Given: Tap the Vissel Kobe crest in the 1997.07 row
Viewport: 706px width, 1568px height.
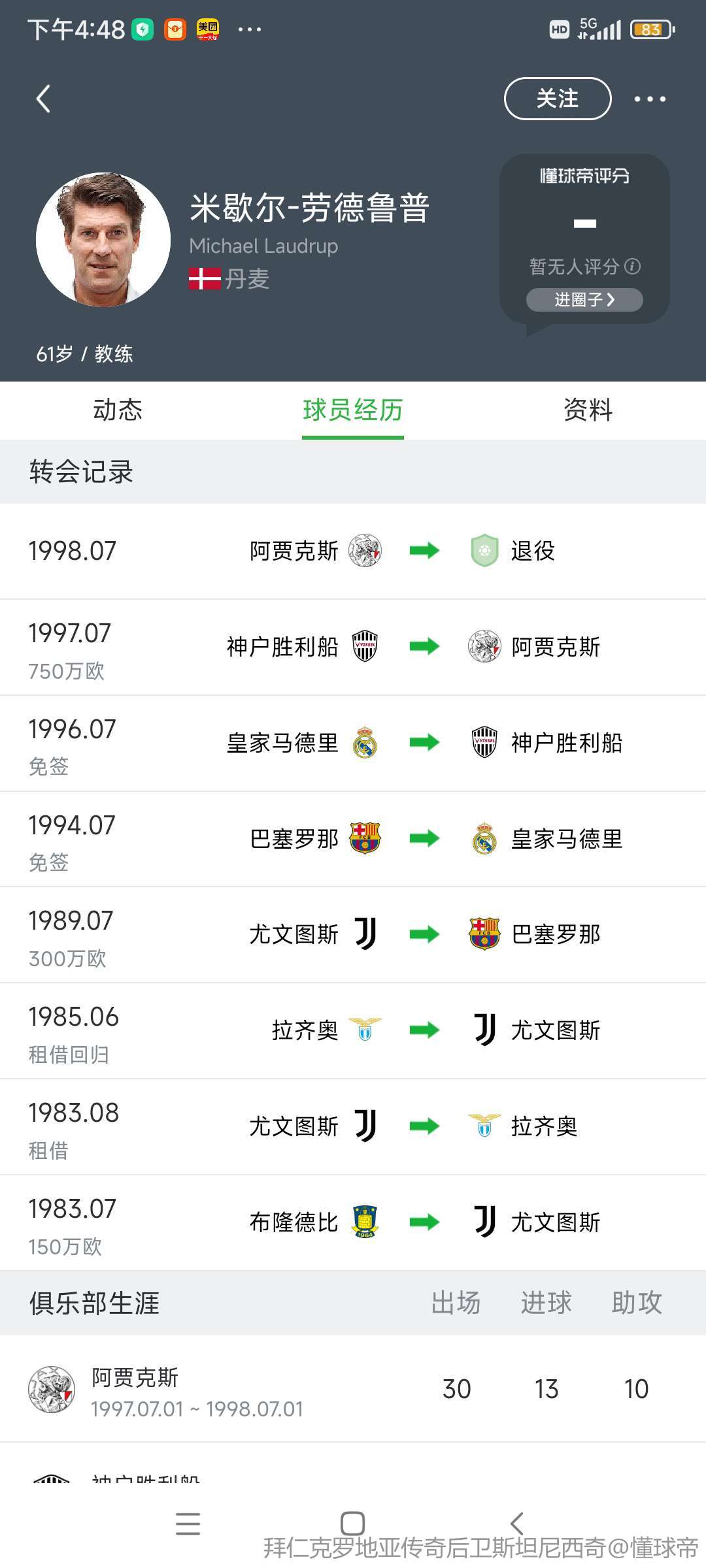Looking at the screenshot, I should (365, 646).
